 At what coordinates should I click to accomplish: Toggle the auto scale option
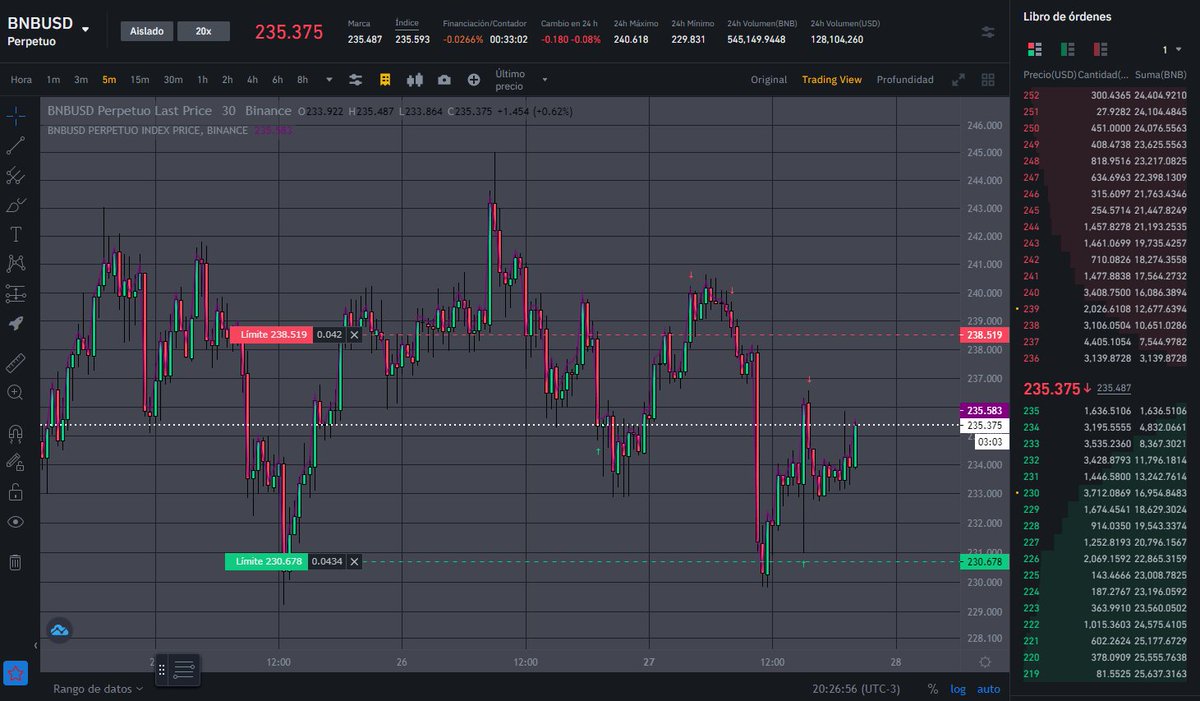point(988,688)
